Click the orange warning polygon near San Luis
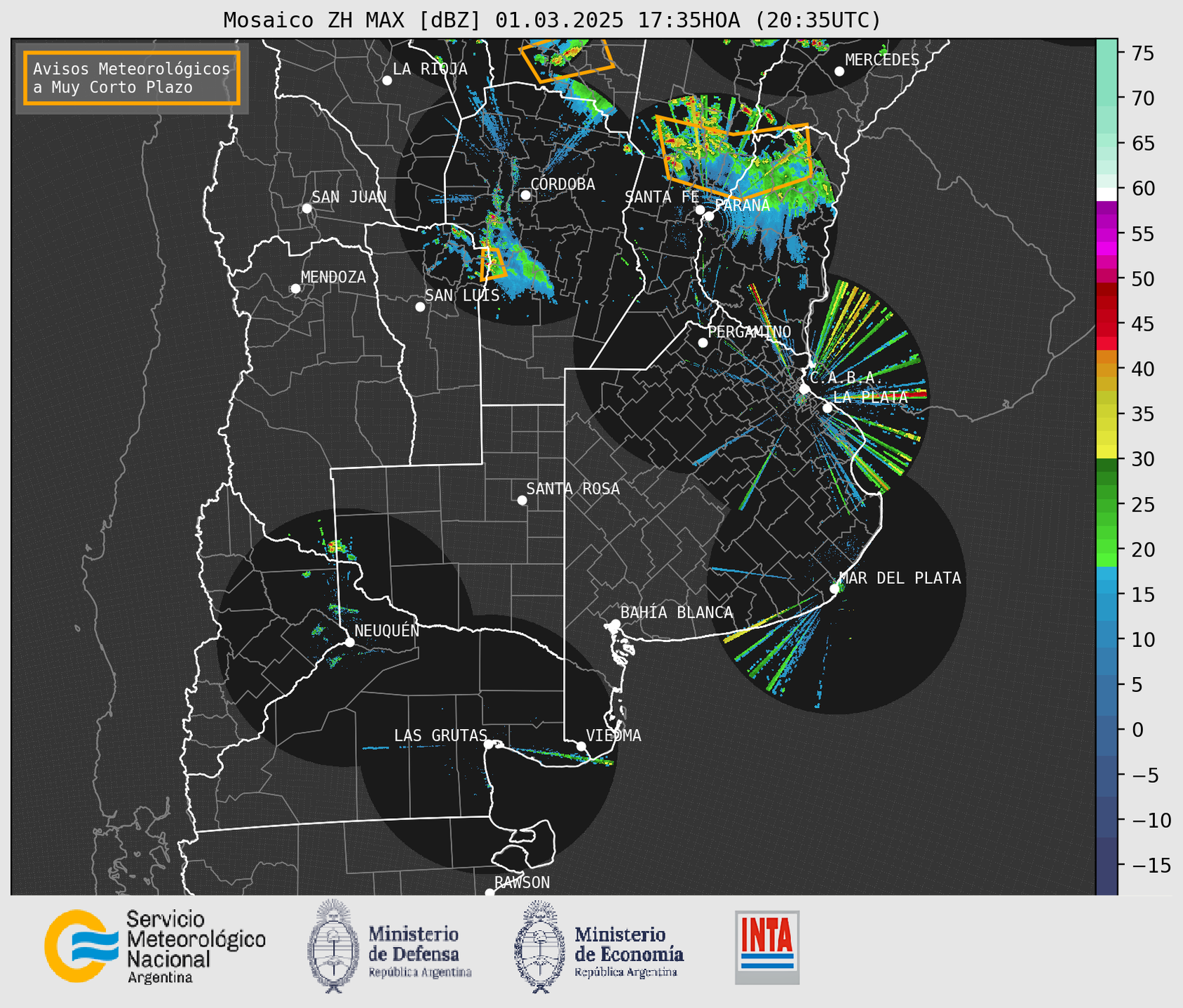 tap(492, 264)
